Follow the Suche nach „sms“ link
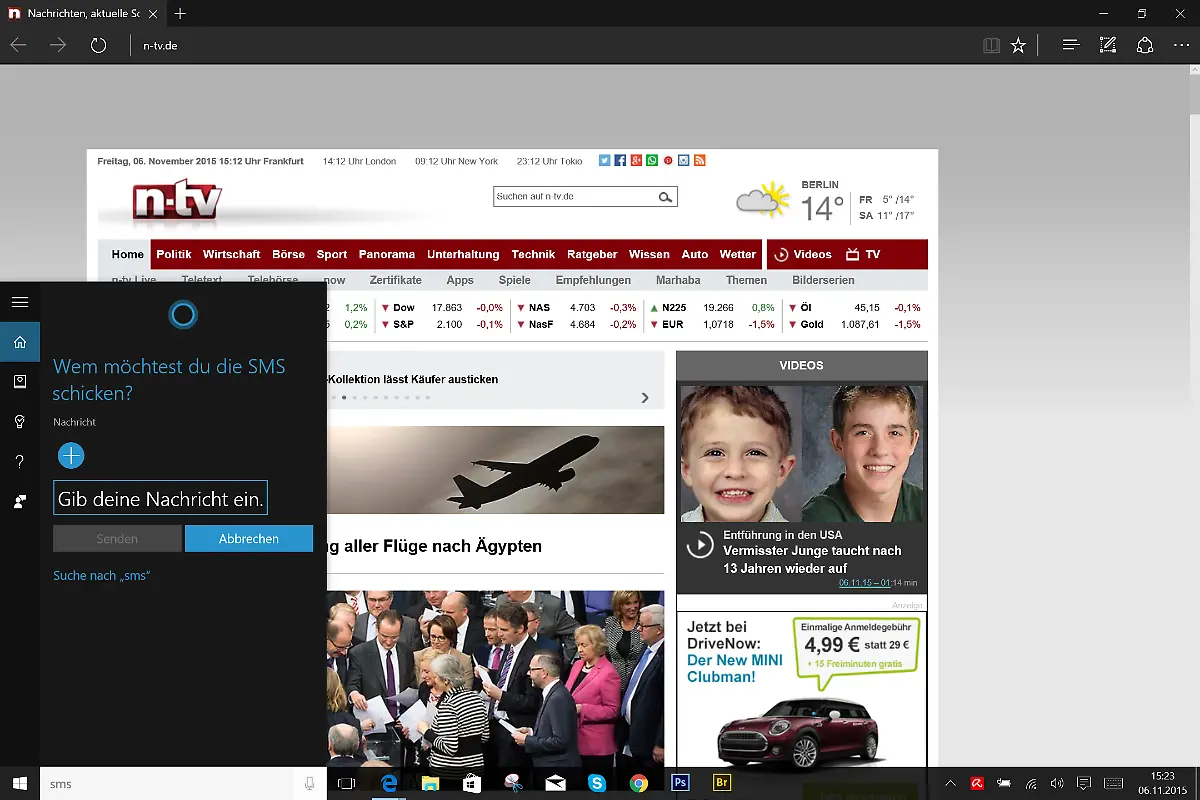Image resolution: width=1200 pixels, height=800 pixels. (x=103, y=575)
